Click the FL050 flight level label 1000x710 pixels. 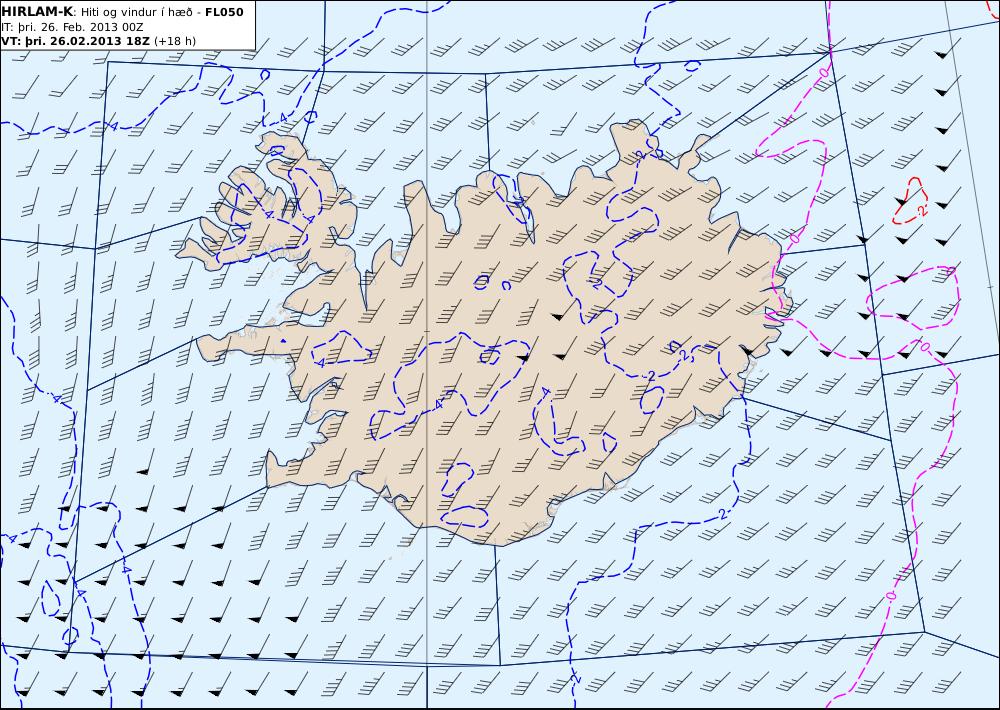(224, 12)
